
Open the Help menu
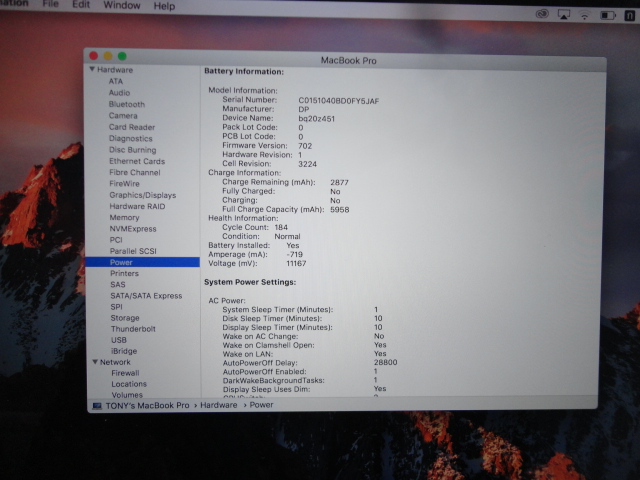click(164, 6)
